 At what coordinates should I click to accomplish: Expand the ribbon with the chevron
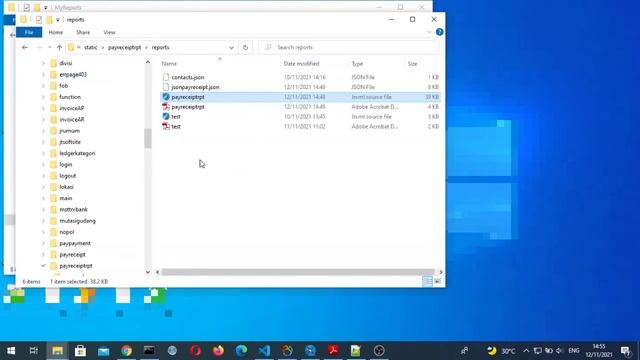click(x=429, y=32)
